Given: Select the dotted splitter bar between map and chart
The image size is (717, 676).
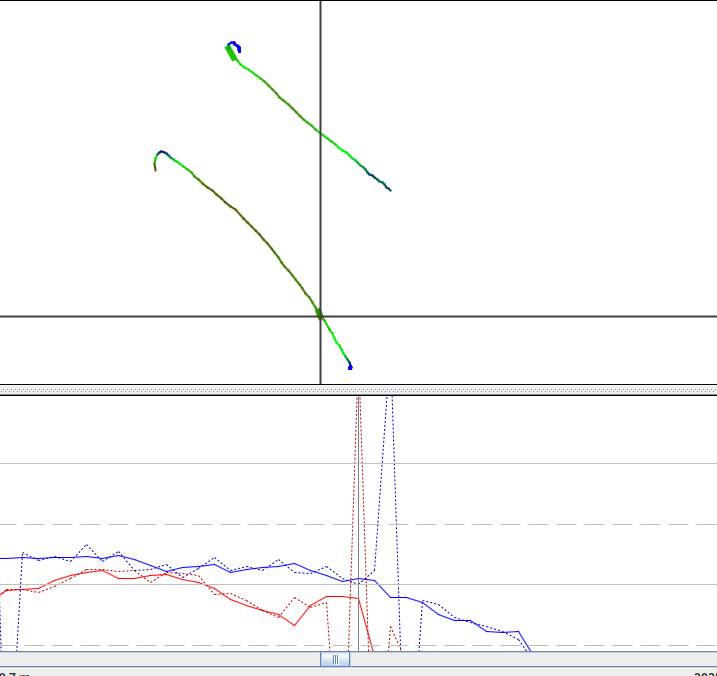Looking at the screenshot, I should click(x=358, y=389).
